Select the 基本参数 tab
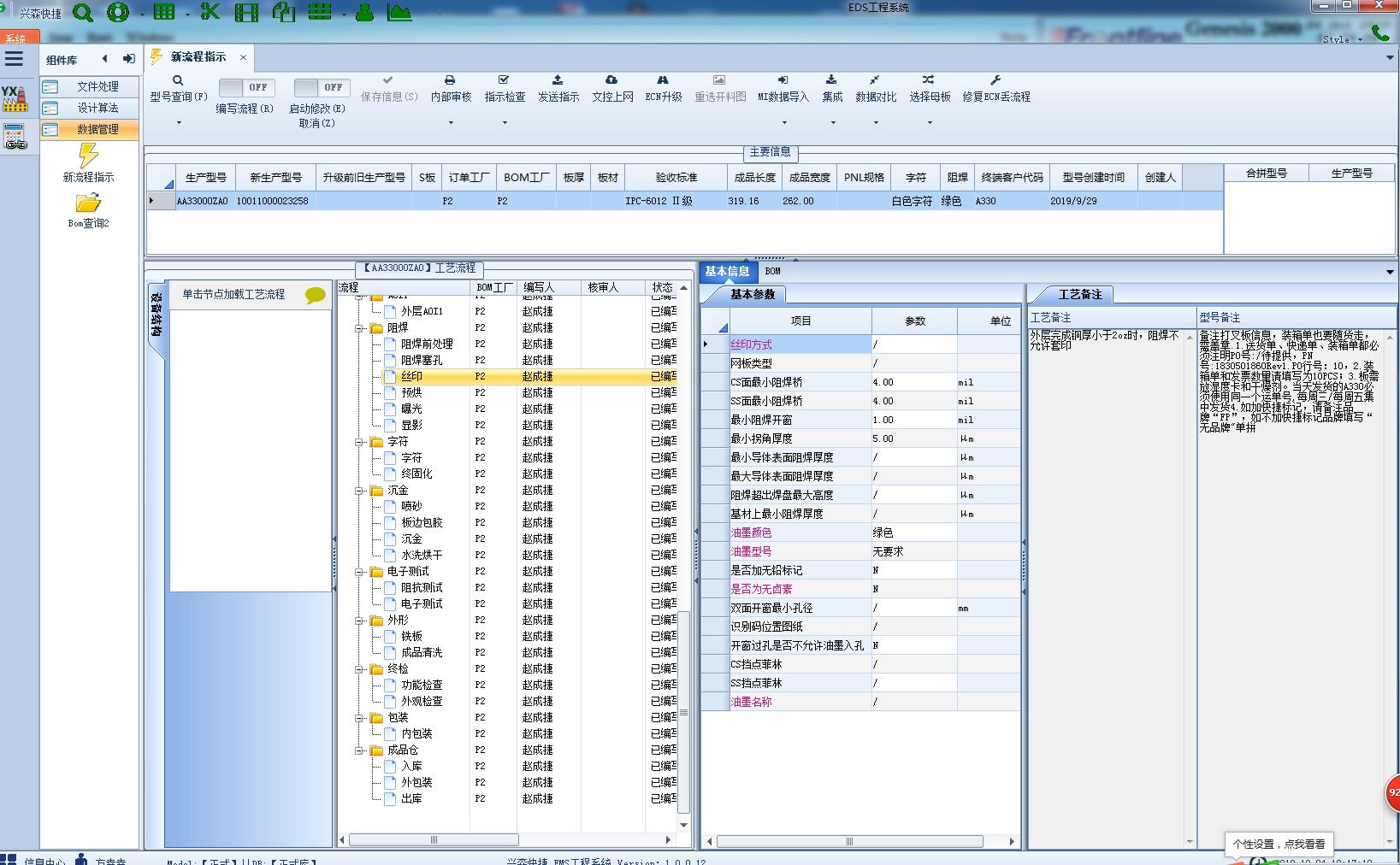This screenshot has height=865, width=1400. pos(753,294)
